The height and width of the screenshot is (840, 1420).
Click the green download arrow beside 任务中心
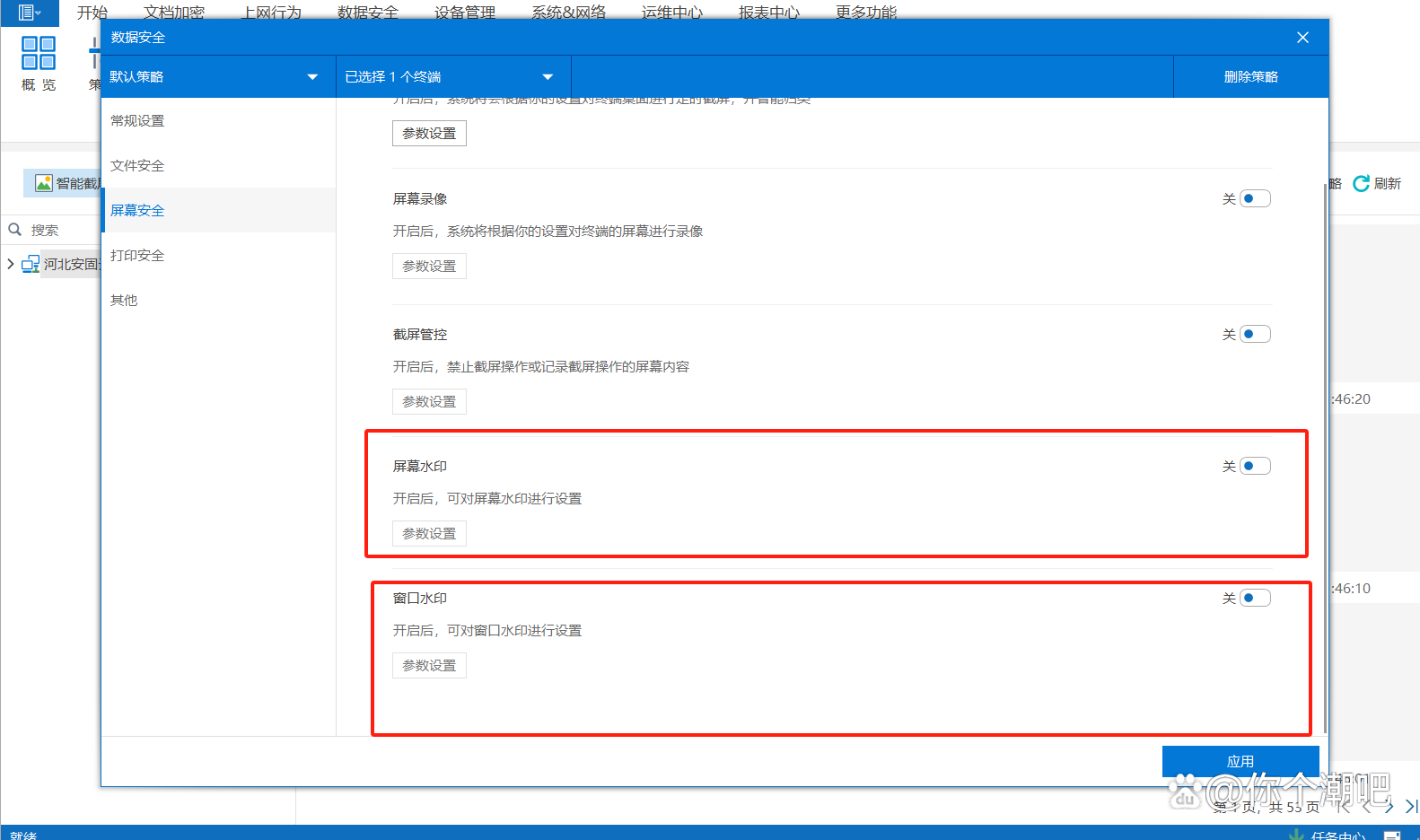1296,836
